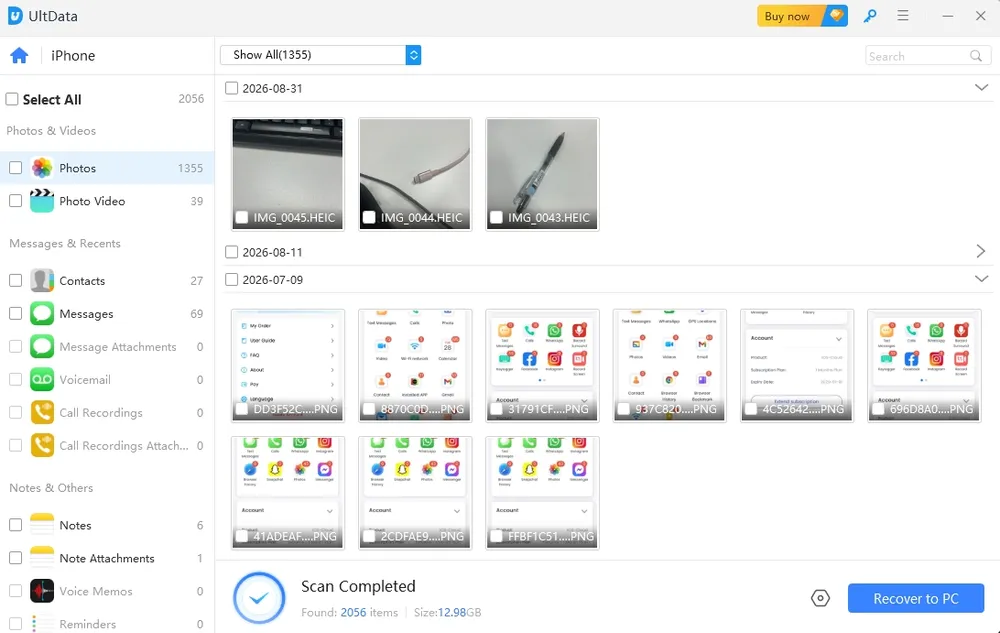The height and width of the screenshot is (633, 1000).
Task: Collapse the 2026-07-09 date group
Action: (x=982, y=279)
